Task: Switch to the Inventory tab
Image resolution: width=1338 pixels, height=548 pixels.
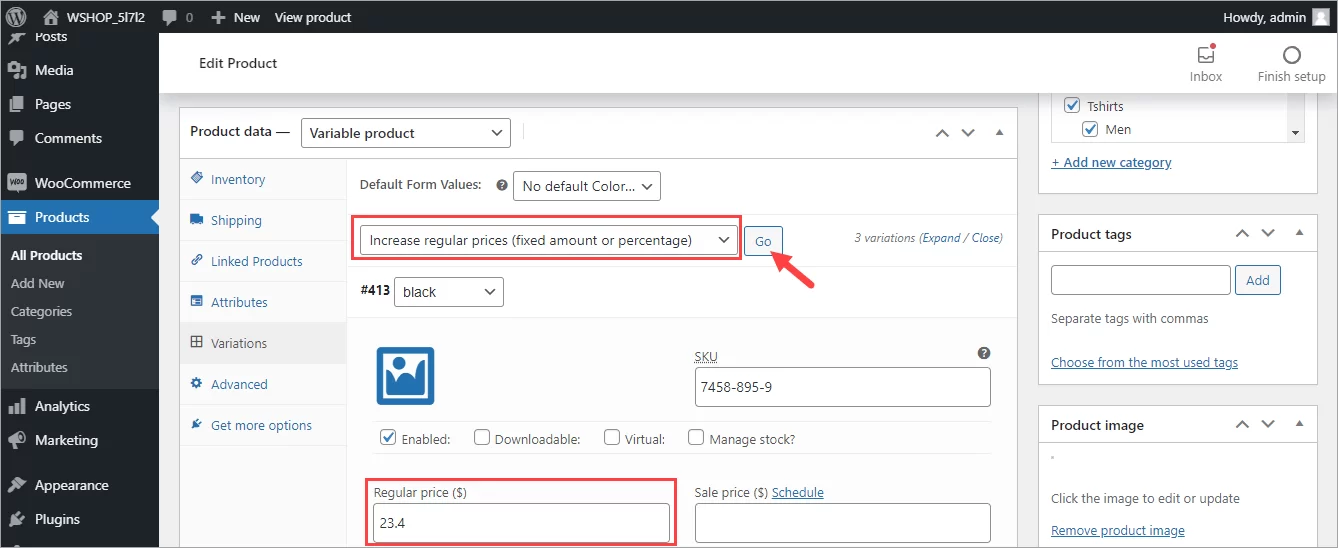Action: [x=238, y=179]
